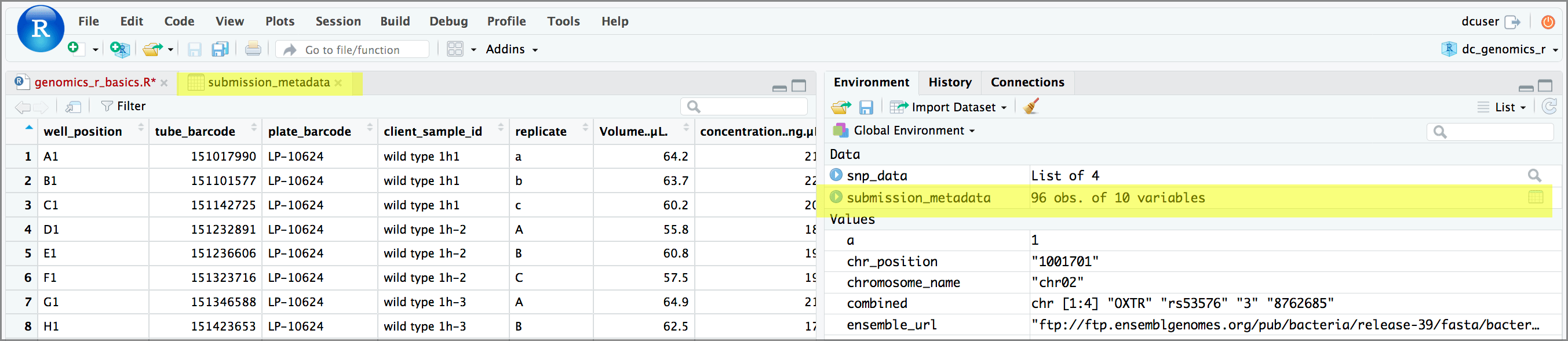Open Global Environment dropdown

(x=904, y=130)
